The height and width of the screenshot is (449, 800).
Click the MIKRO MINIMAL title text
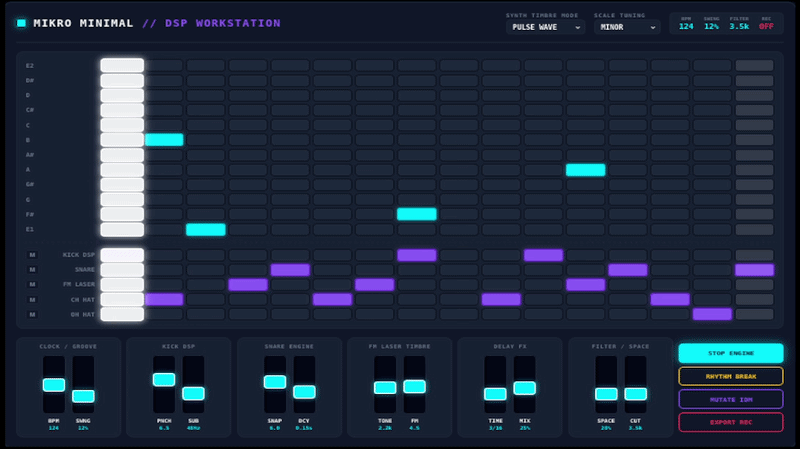click(x=83, y=23)
